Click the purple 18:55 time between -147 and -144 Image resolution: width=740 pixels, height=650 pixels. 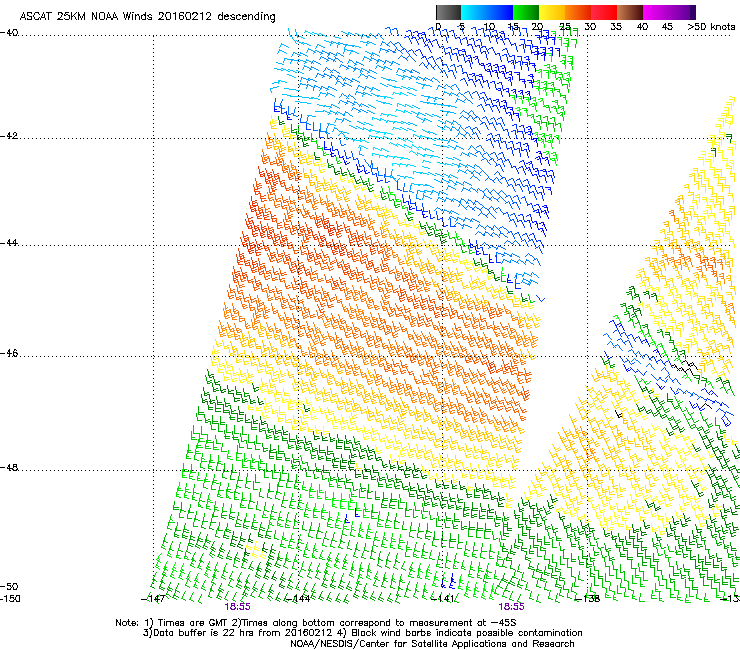[237, 607]
